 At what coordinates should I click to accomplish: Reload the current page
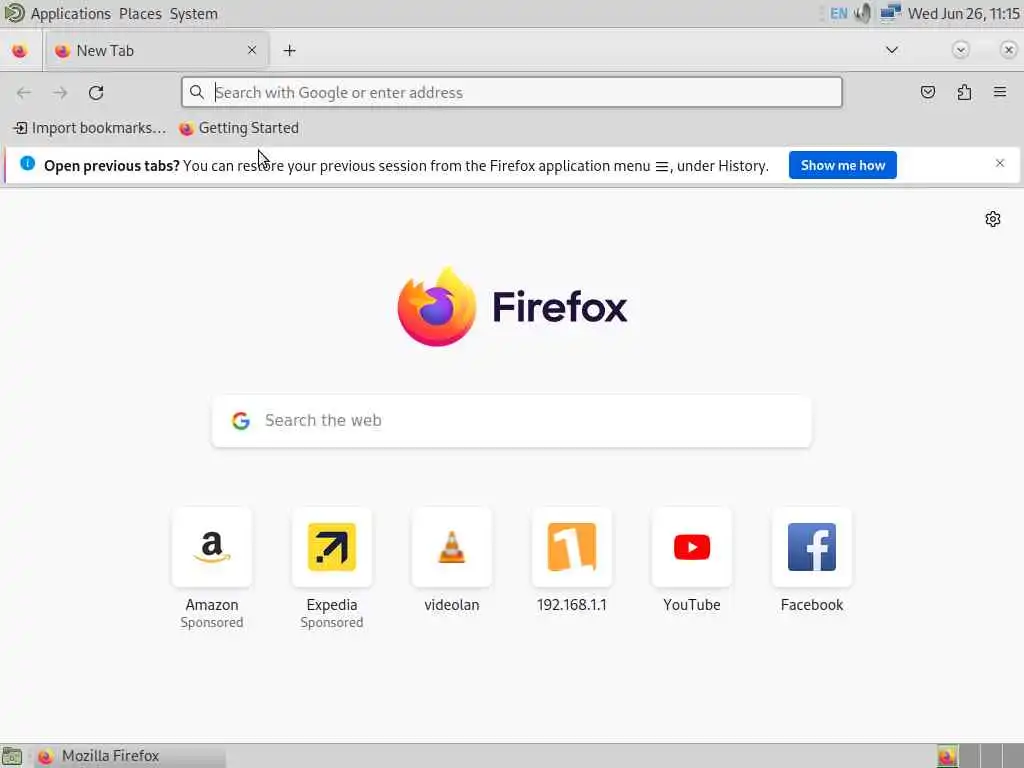[96, 93]
